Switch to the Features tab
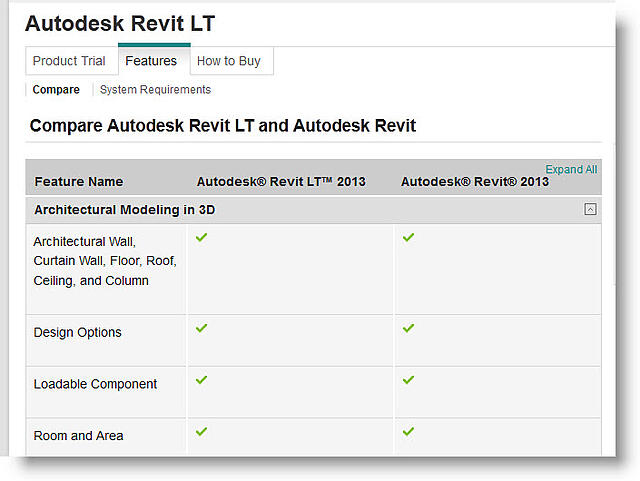The height and width of the screenshot is (481, 640). [x=151, y=61]
